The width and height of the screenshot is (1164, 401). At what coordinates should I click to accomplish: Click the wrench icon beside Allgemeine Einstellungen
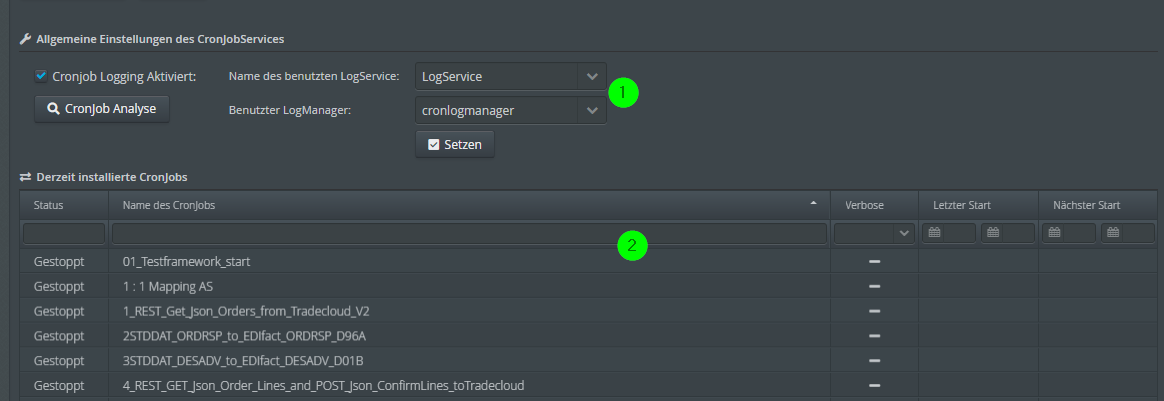(26, 40)
